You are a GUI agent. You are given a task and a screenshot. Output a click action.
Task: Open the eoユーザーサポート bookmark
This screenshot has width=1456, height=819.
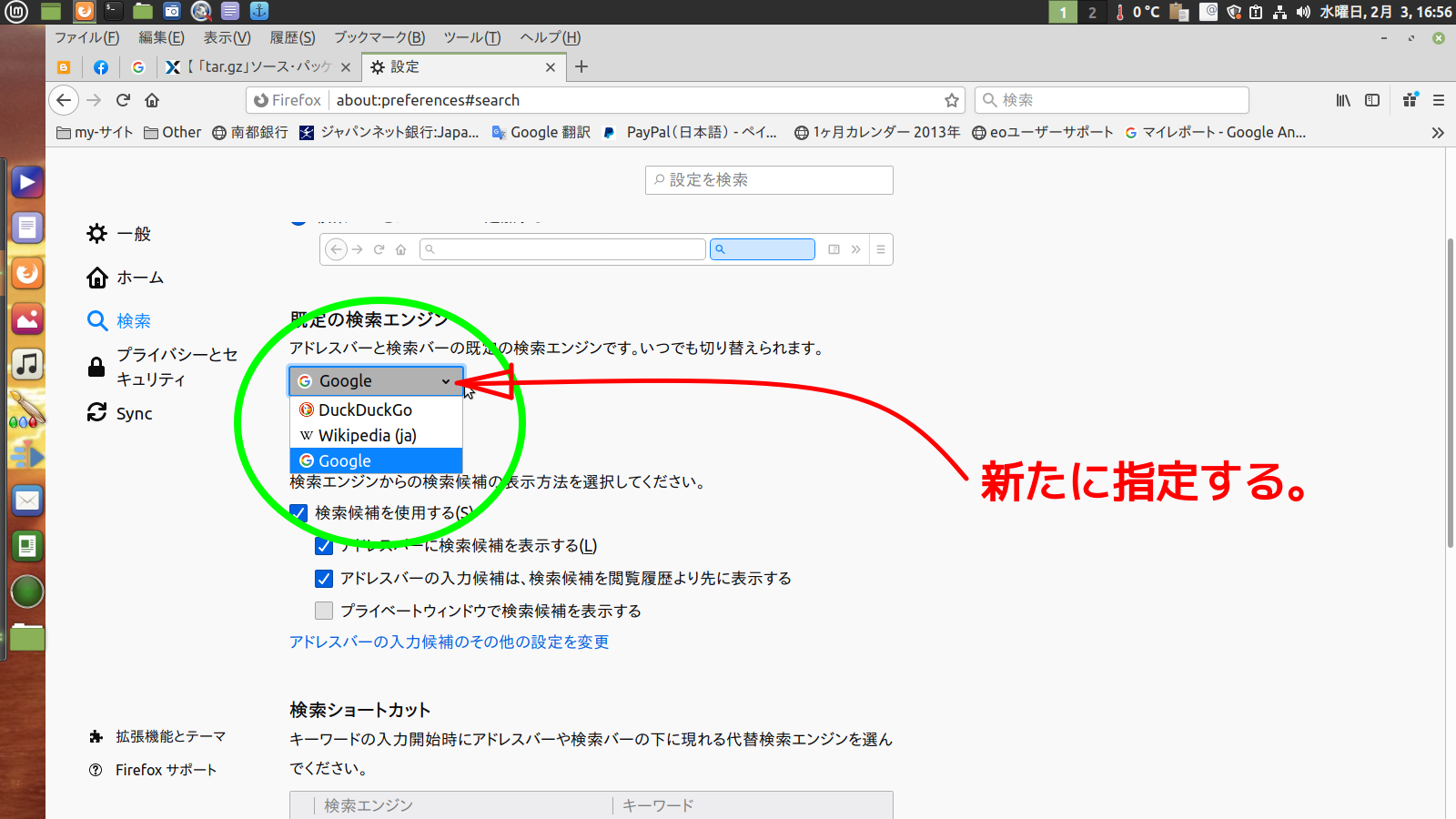[x=1043, y=132]
